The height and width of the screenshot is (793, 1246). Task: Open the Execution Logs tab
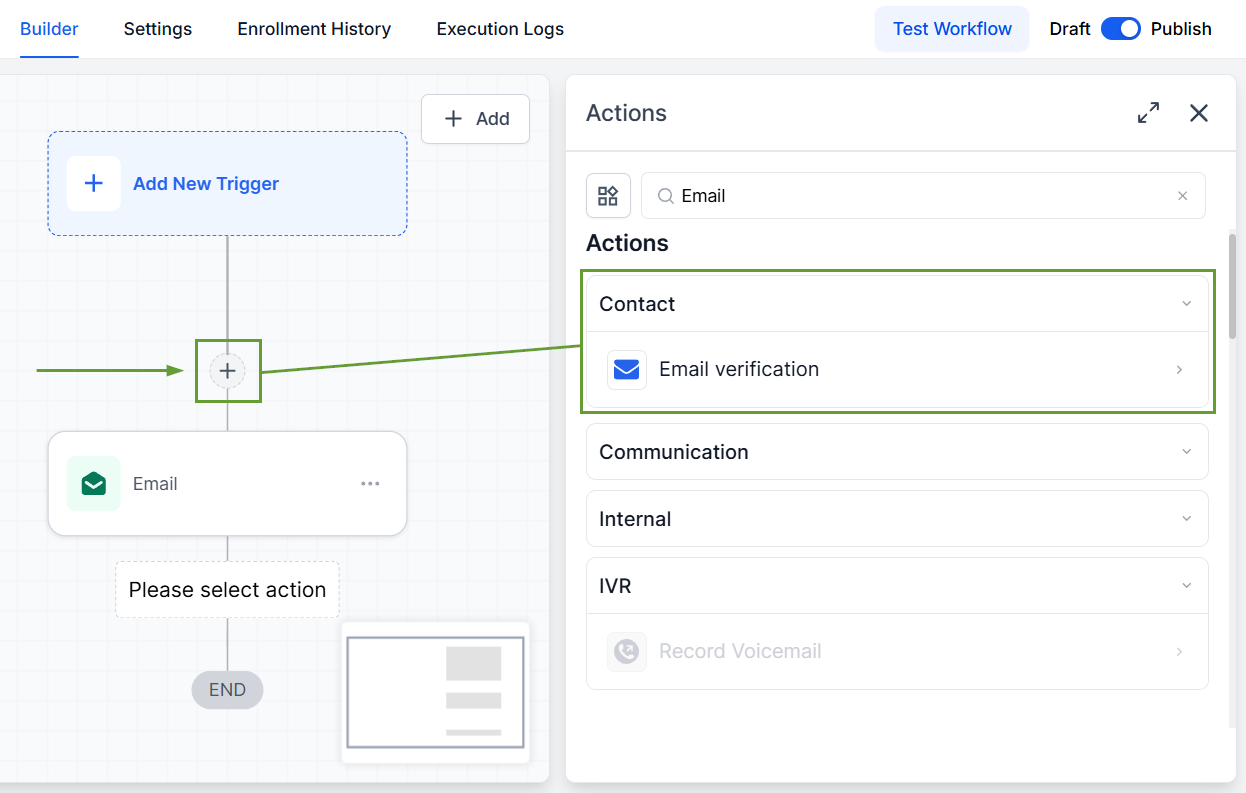pyautogui.click(x=500, y=29)
